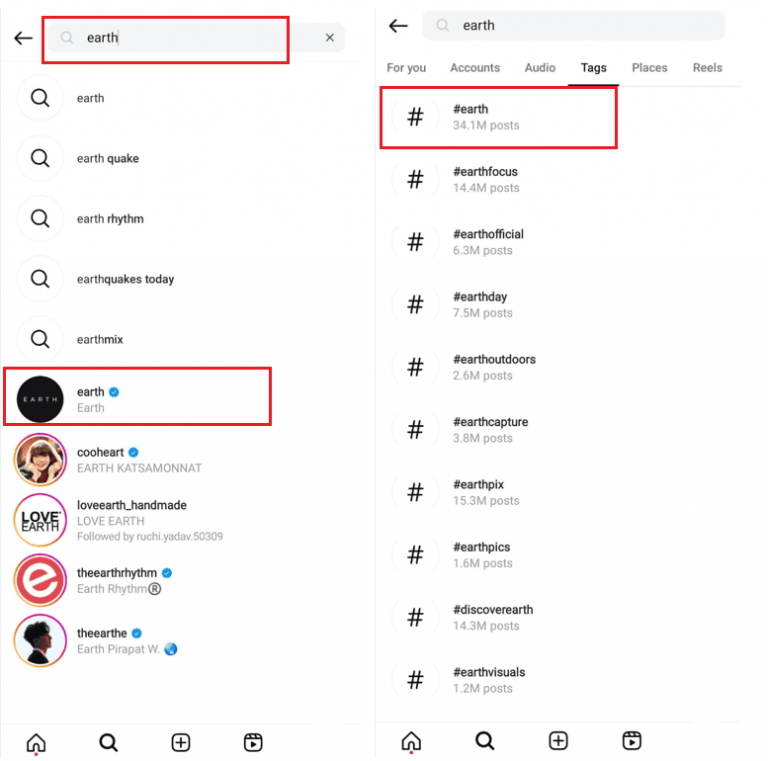Open Reels from the left bottom navigation

pyautogui.click(x=253, y=742)
